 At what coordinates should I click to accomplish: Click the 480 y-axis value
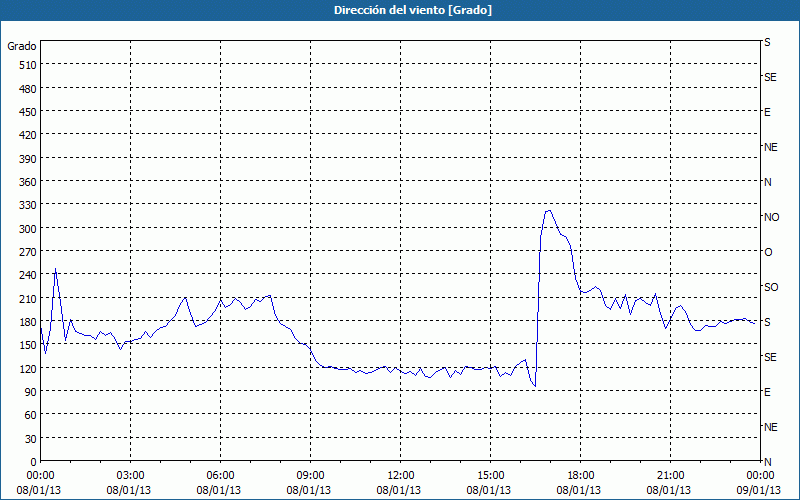tap(28, 88)
